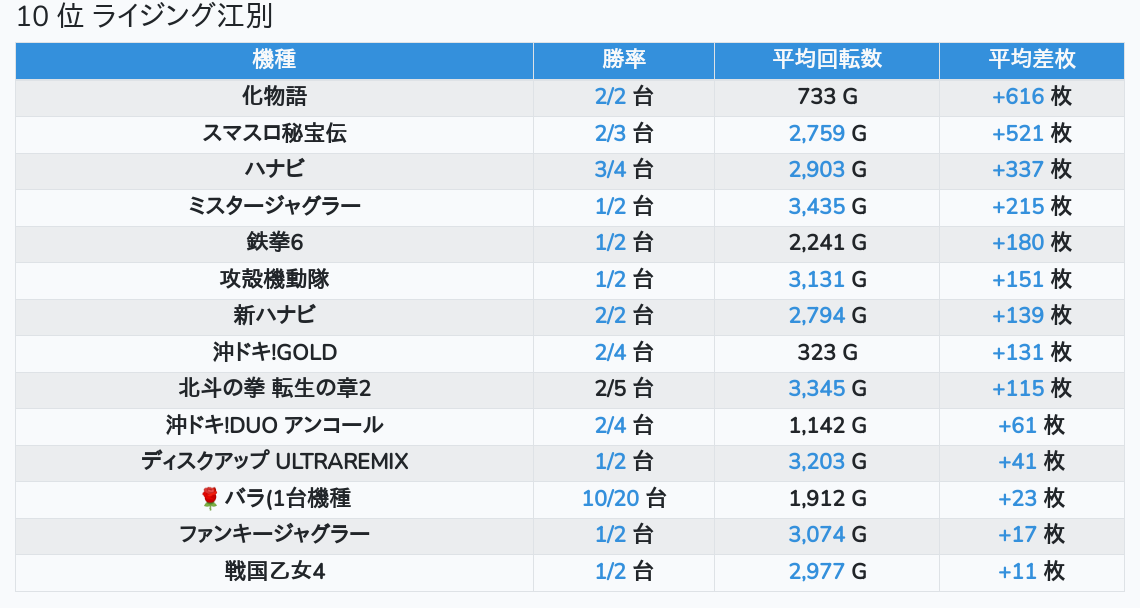This screenshot has height=608, width=1140.
Task: Open 3,345 link for 北斗の拳 転生の章2
Action: click(816, 388)
